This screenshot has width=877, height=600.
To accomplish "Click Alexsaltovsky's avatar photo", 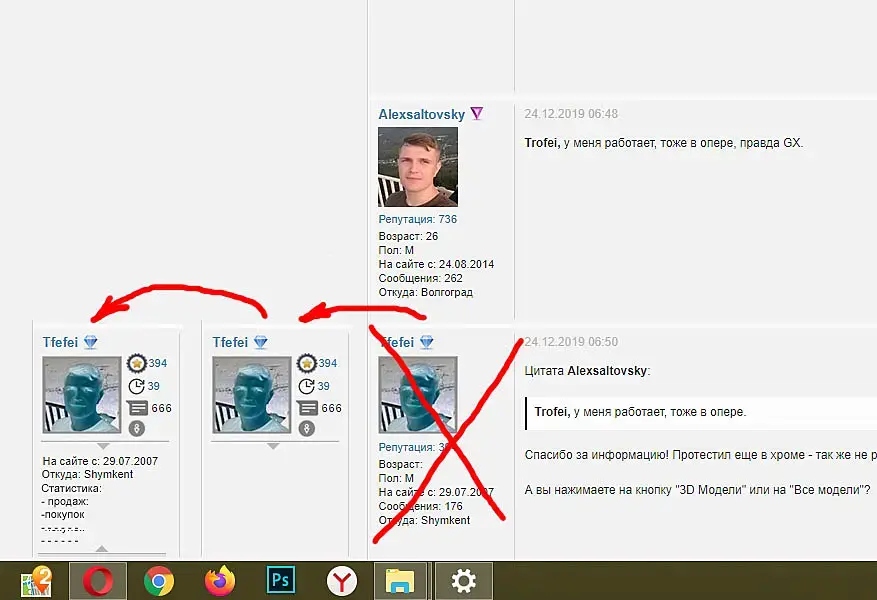I will click(418, 167).
